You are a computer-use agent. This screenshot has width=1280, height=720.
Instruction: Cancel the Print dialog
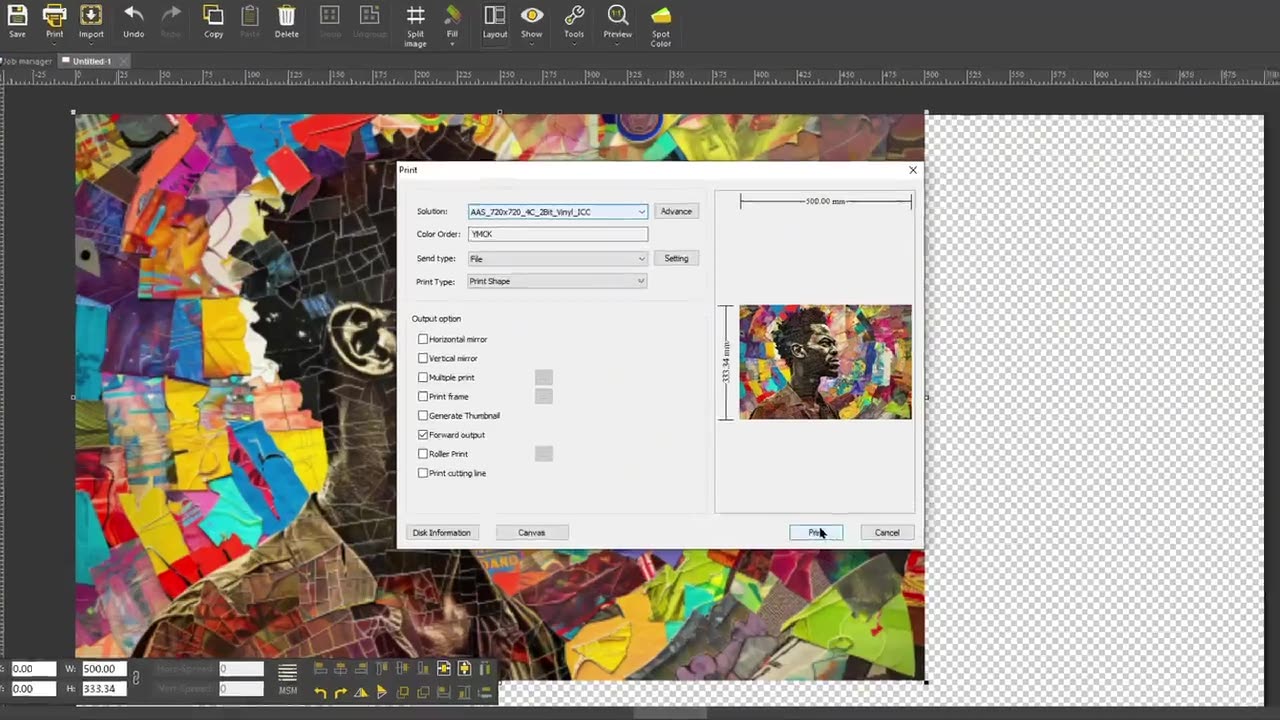887,532
